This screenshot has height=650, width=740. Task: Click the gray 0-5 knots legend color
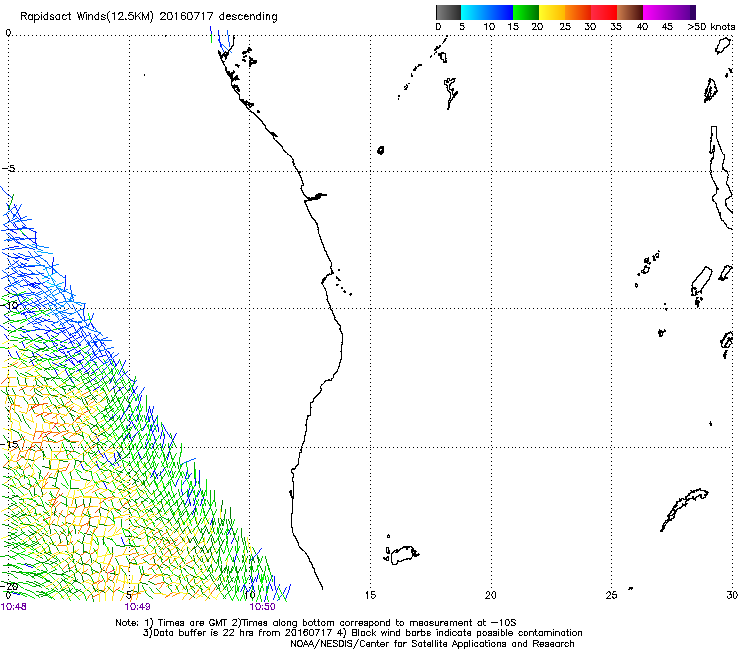coord(448,12)
